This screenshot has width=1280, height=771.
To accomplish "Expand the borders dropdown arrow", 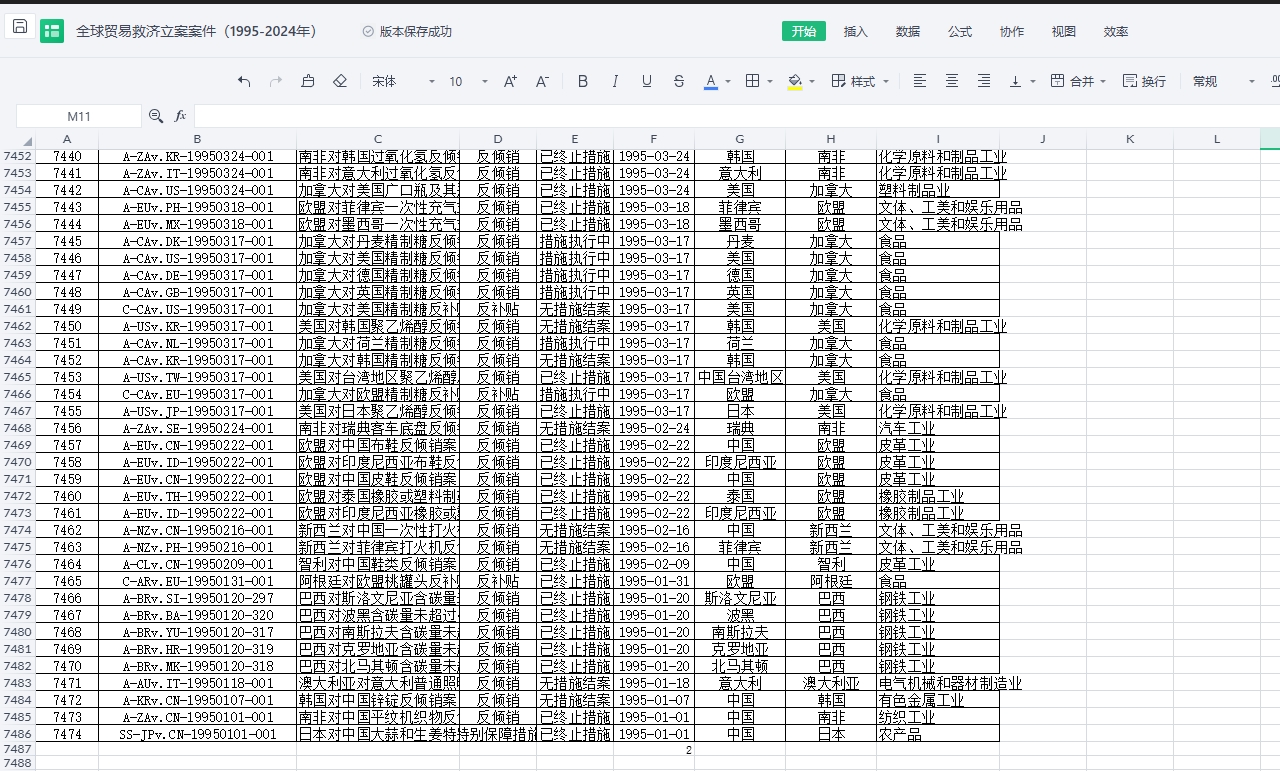I will (x=769, y=81).
